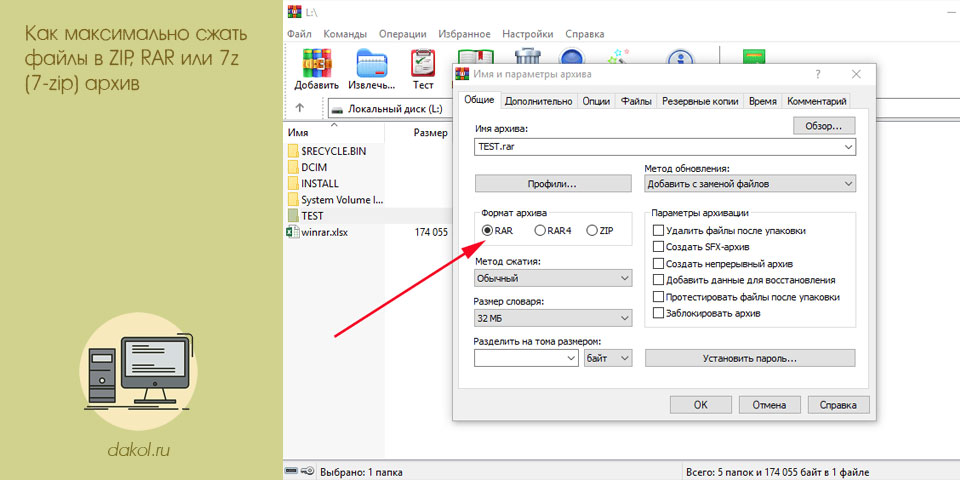
Task: Enable Удалить файлы после упаковки
Action: (x=658, y=231)
